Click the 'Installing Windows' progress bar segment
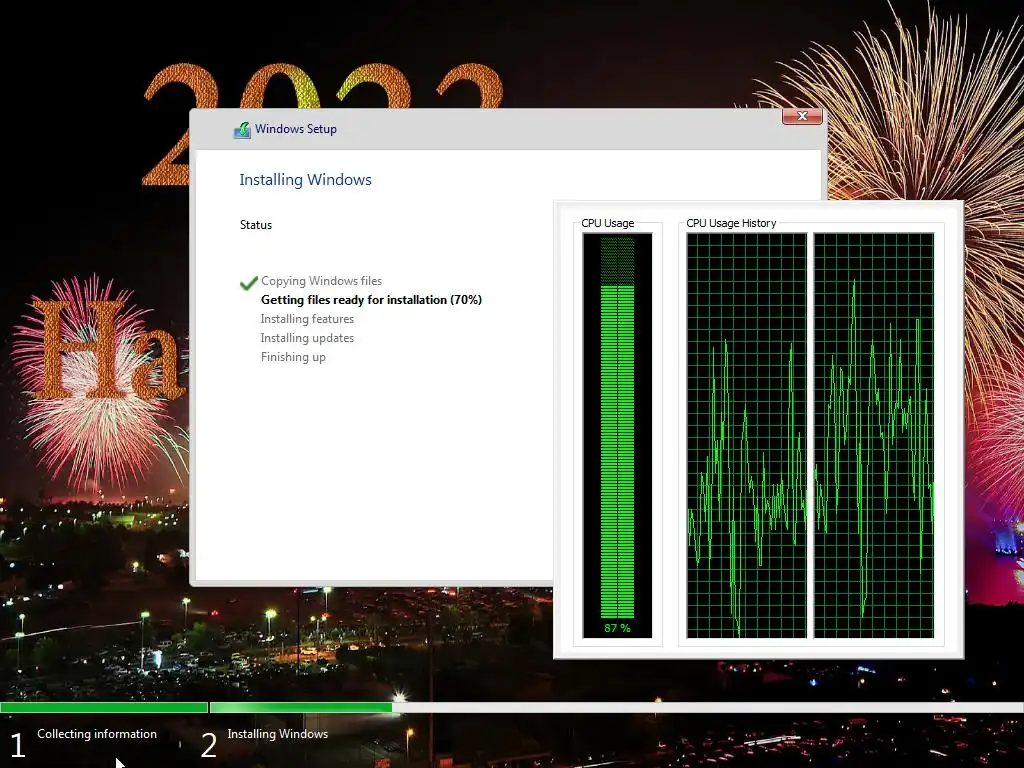The image size is (1024, 768). click(616, 707)
